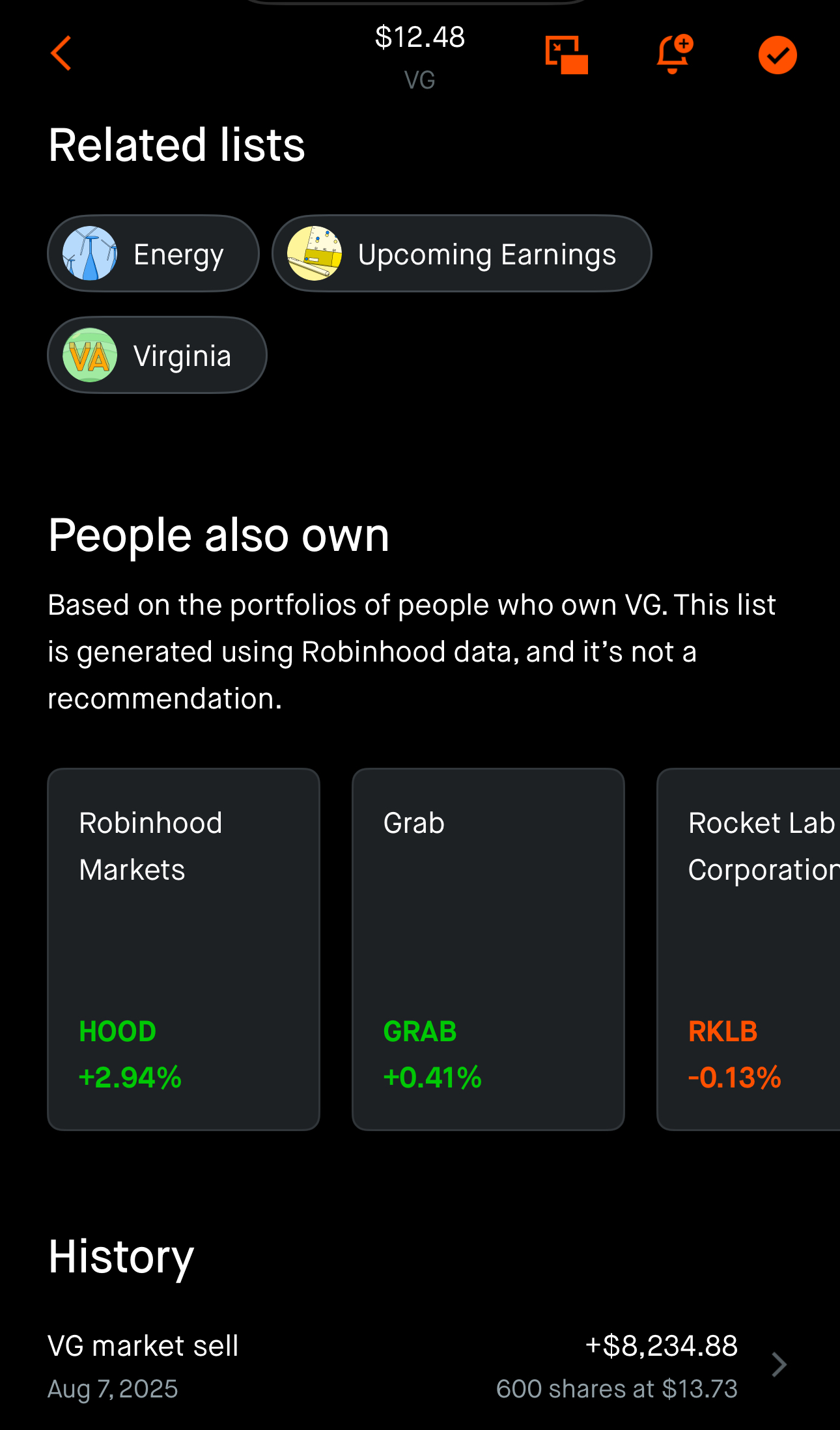Screen dimensions: 840x1430
Task: Tap the GRAB ticker symbol
Action: coord(420,1031)
